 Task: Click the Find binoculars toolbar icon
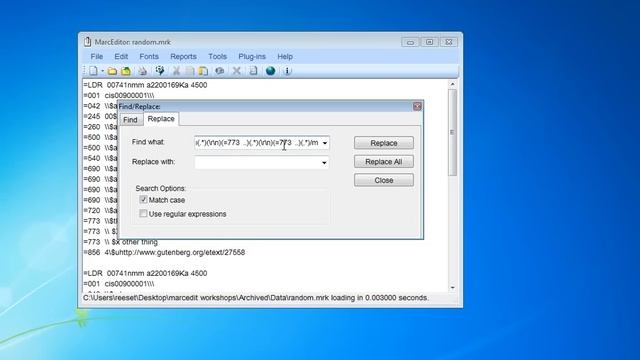tap(220, 71)
